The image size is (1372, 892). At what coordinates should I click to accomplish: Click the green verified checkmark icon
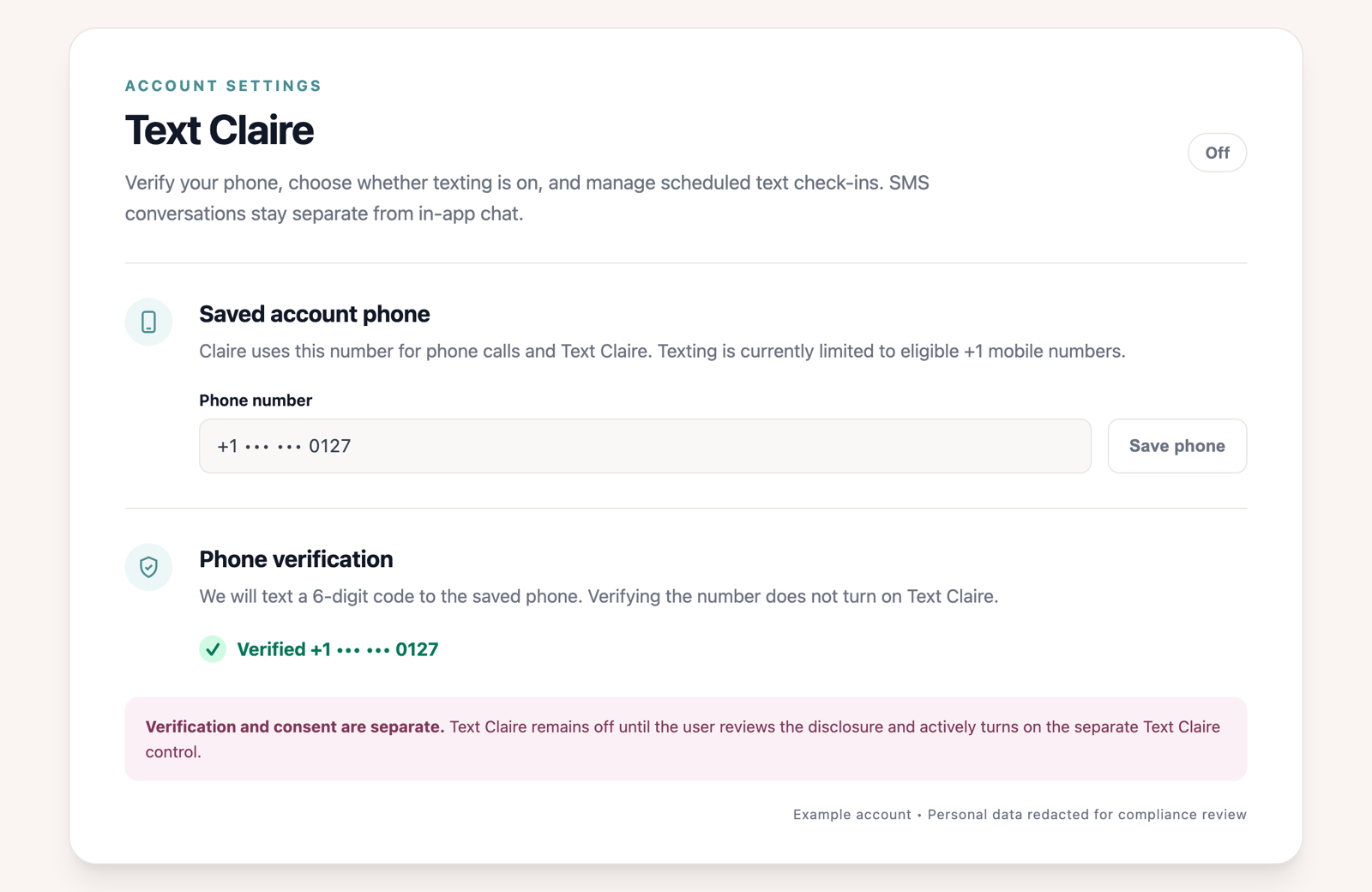213,649
